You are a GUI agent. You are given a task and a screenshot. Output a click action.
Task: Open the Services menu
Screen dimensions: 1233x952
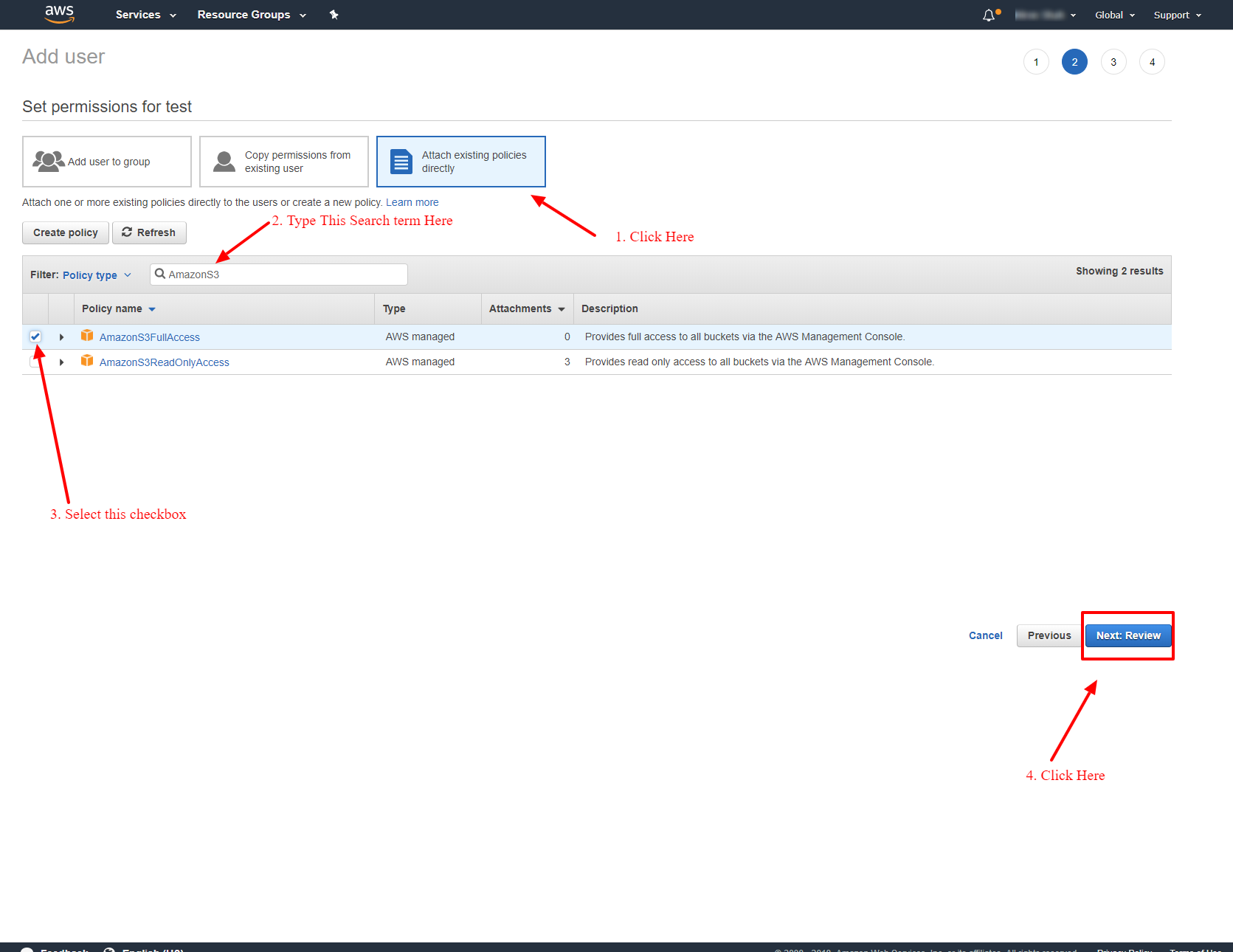tap(146, 15)
